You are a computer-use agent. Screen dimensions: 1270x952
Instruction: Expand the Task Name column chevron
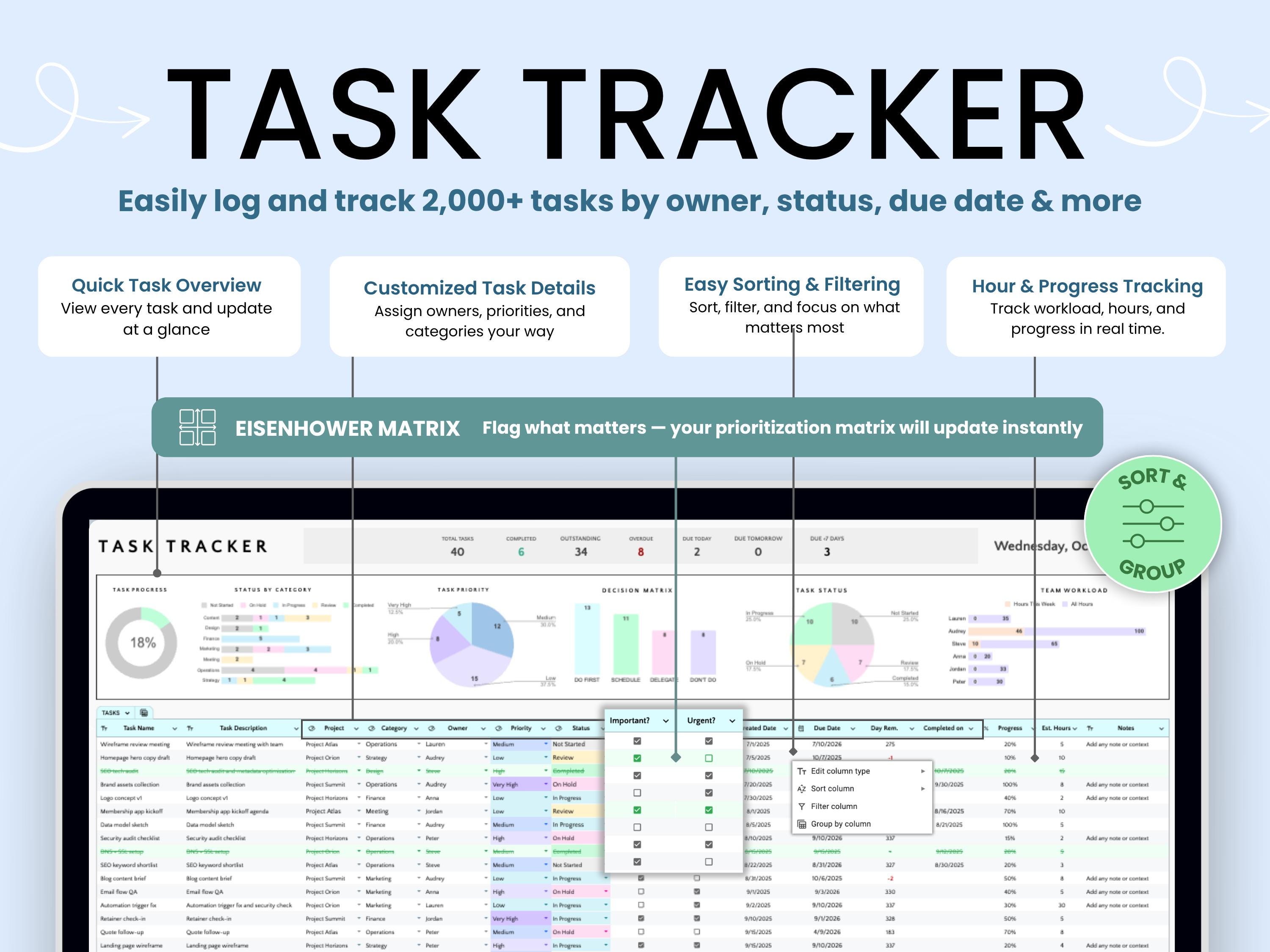click(x=174, y=729)
